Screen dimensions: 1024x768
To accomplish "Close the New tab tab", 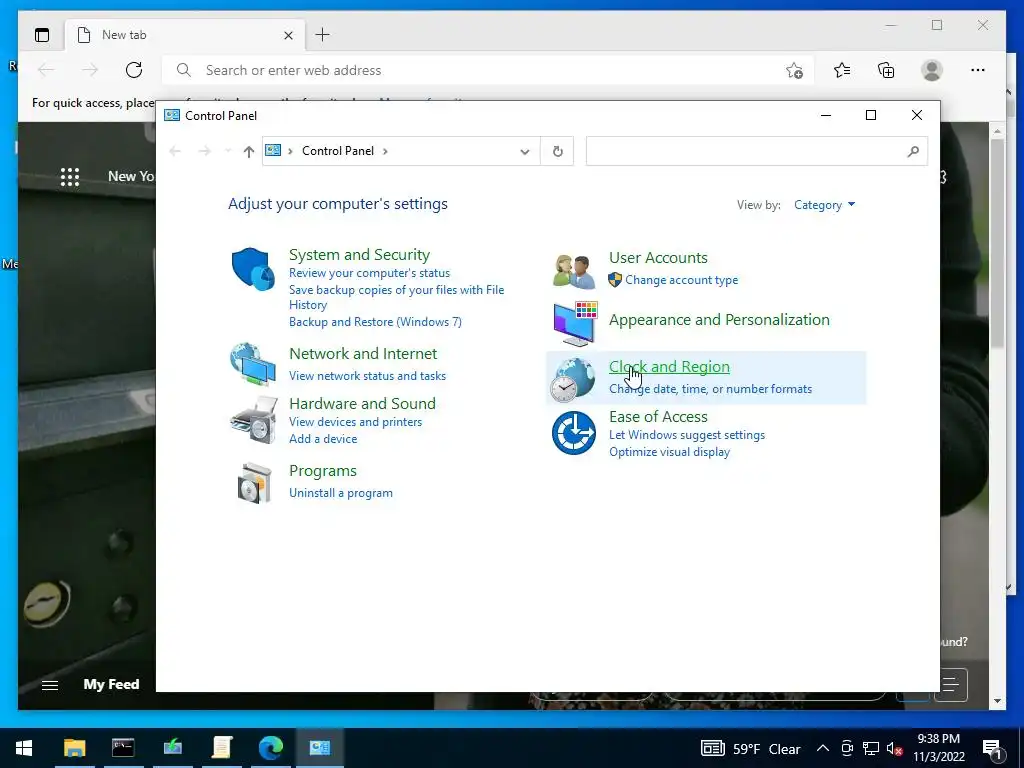I will [x=288, y=35].
